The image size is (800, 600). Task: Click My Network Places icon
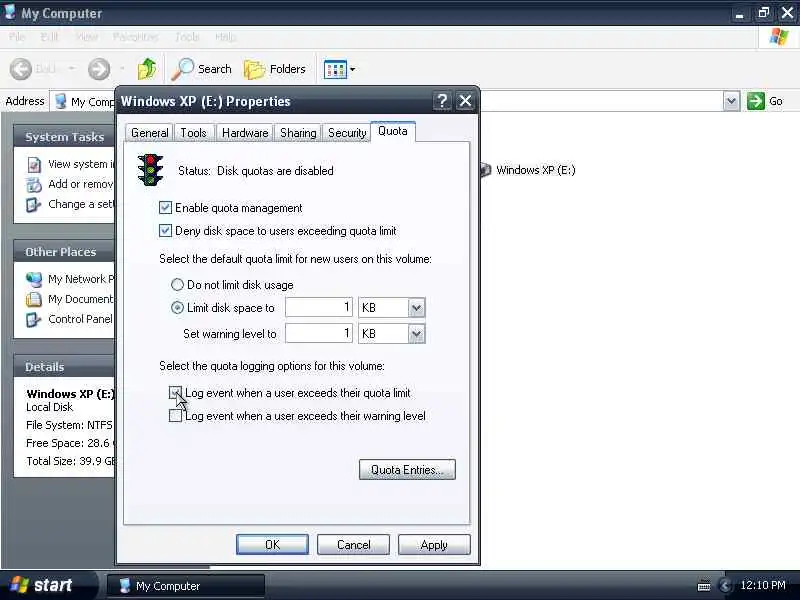tap(34, 279)
